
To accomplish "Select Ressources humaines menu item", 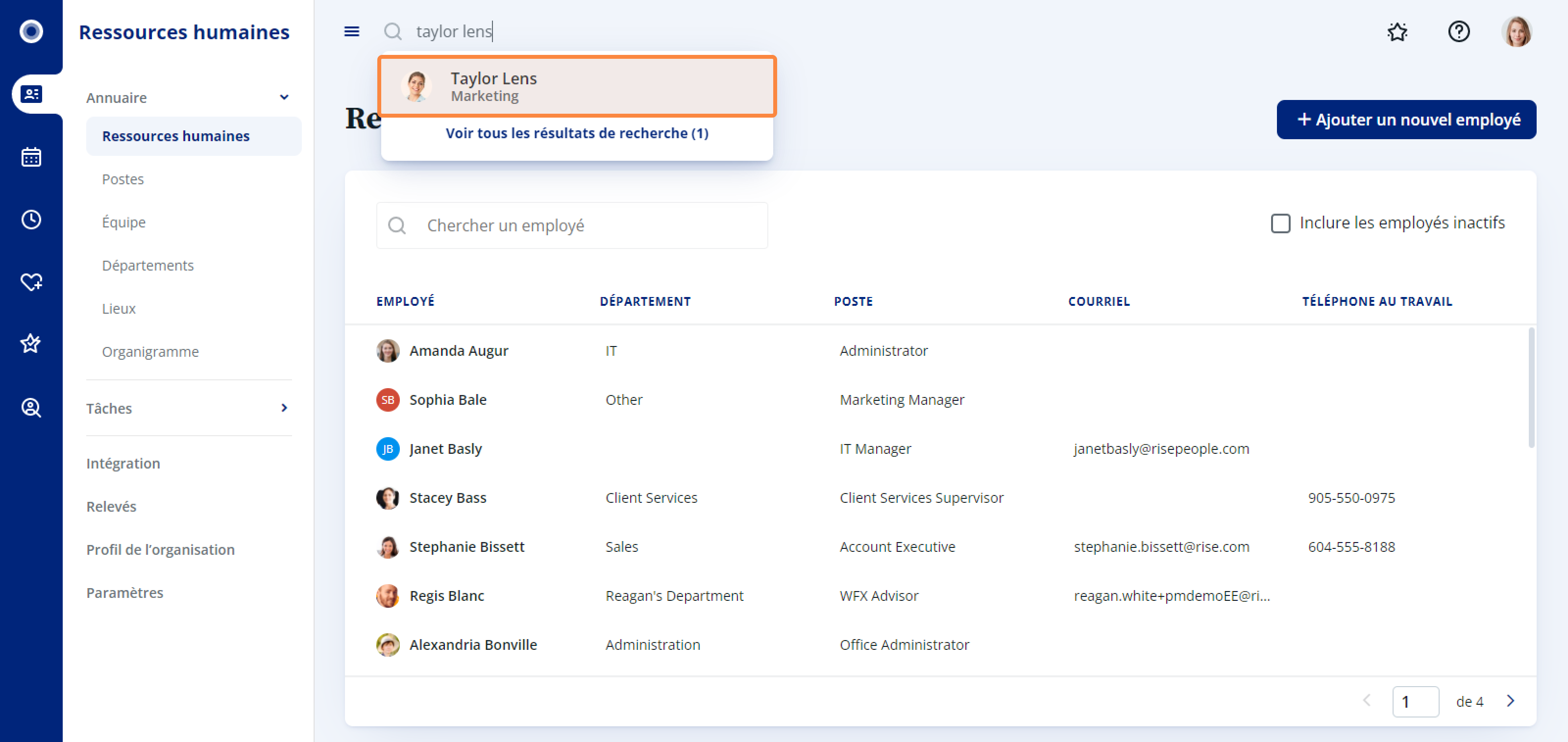I will click(x=194, y=136).
